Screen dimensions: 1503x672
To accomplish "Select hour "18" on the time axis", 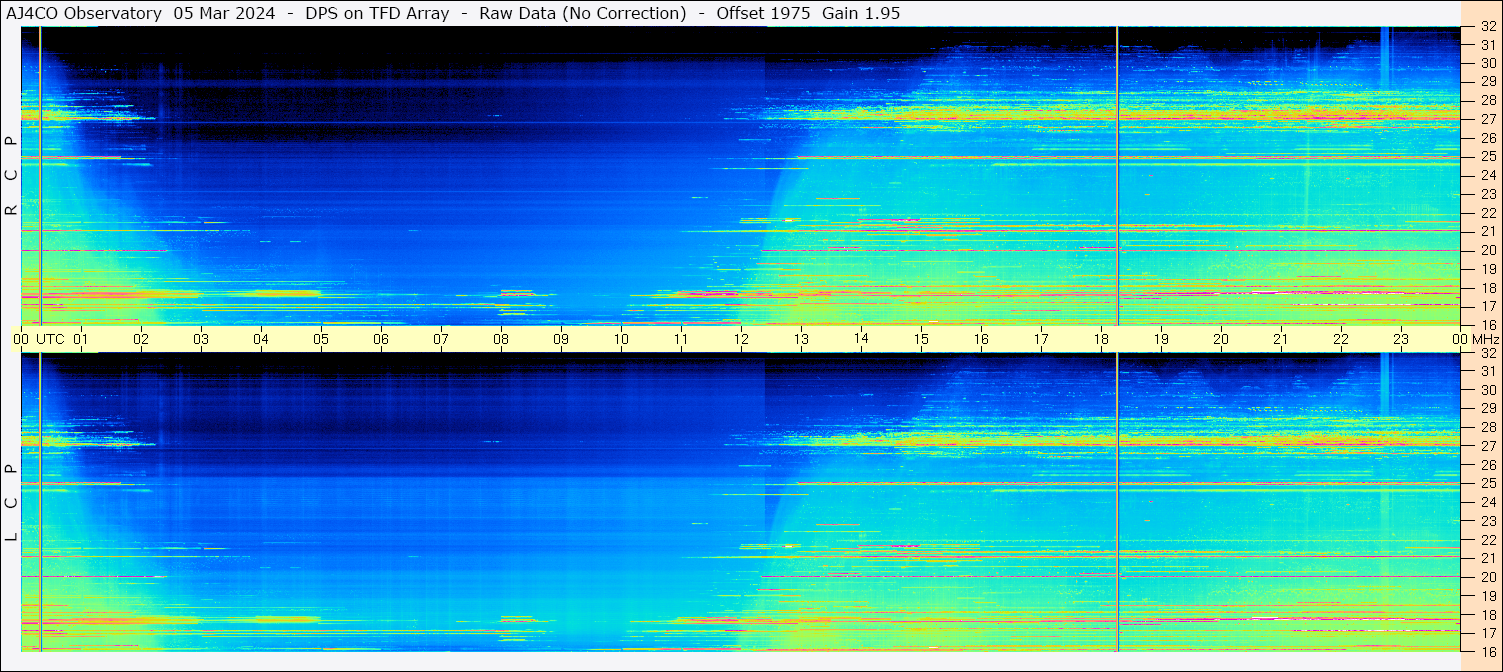I will click(x=1101, y=339).
